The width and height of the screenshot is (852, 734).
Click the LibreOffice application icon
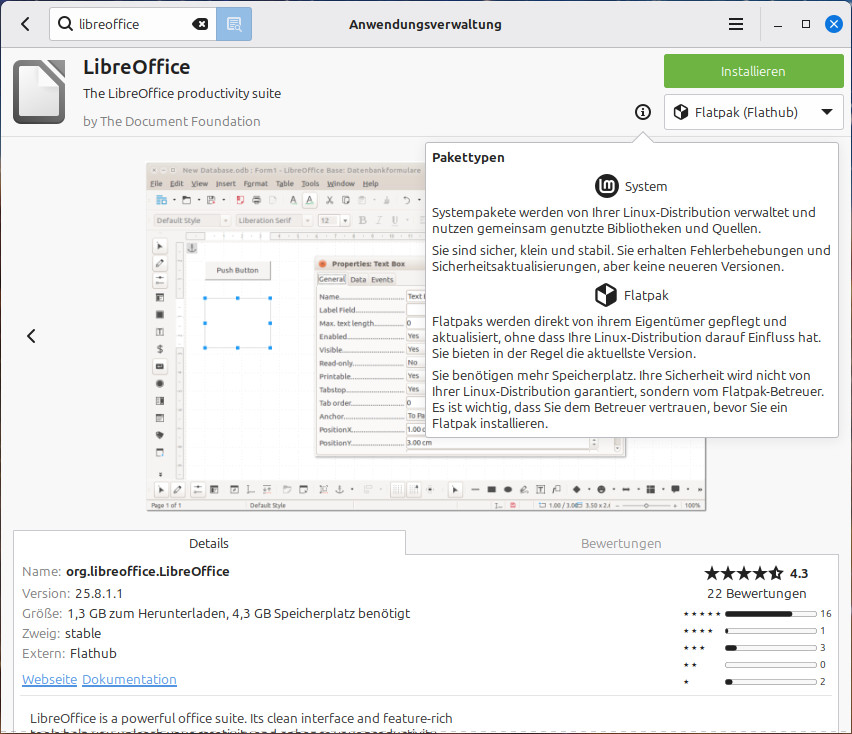click(41, 92)
